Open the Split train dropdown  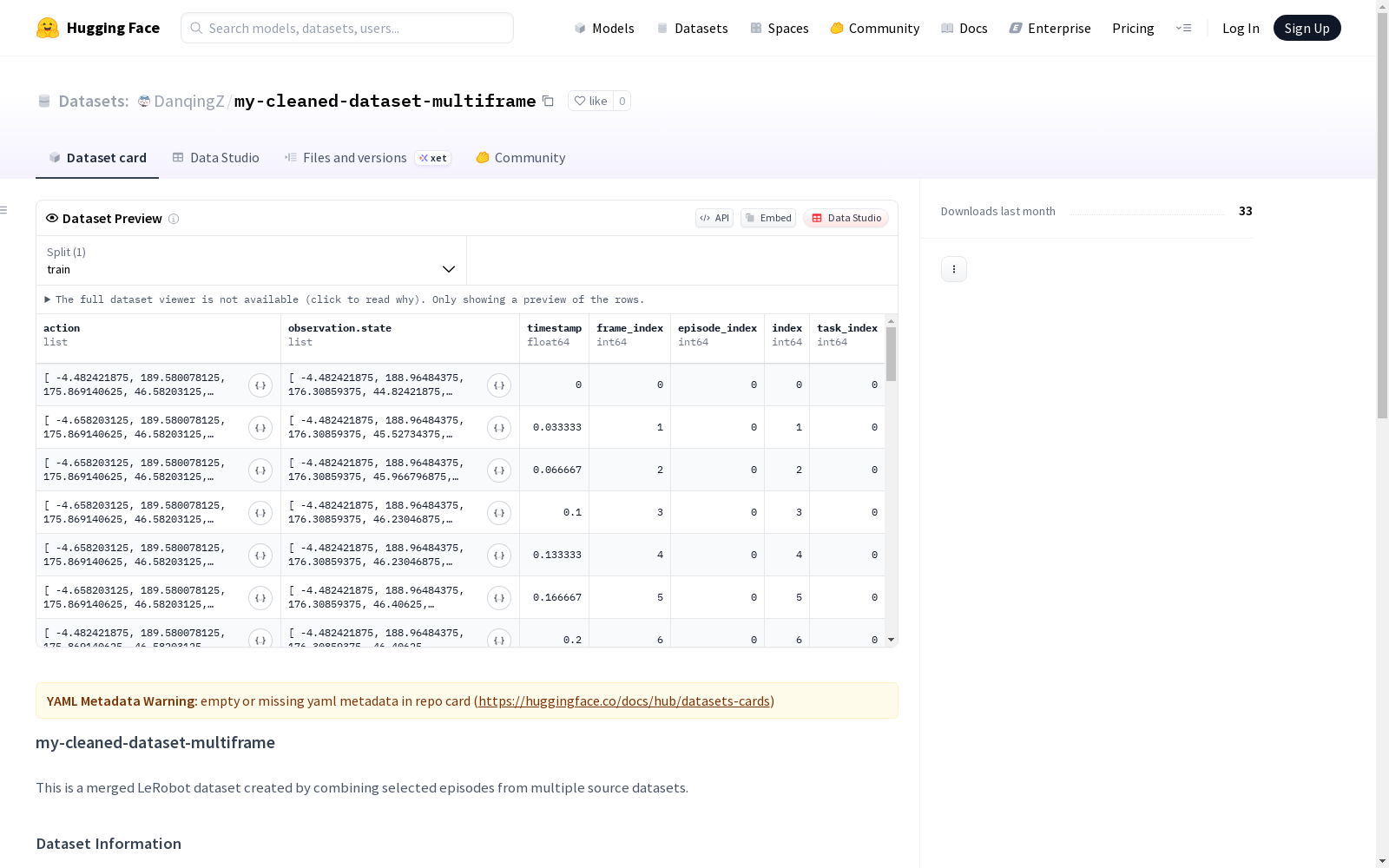point(251,260)
